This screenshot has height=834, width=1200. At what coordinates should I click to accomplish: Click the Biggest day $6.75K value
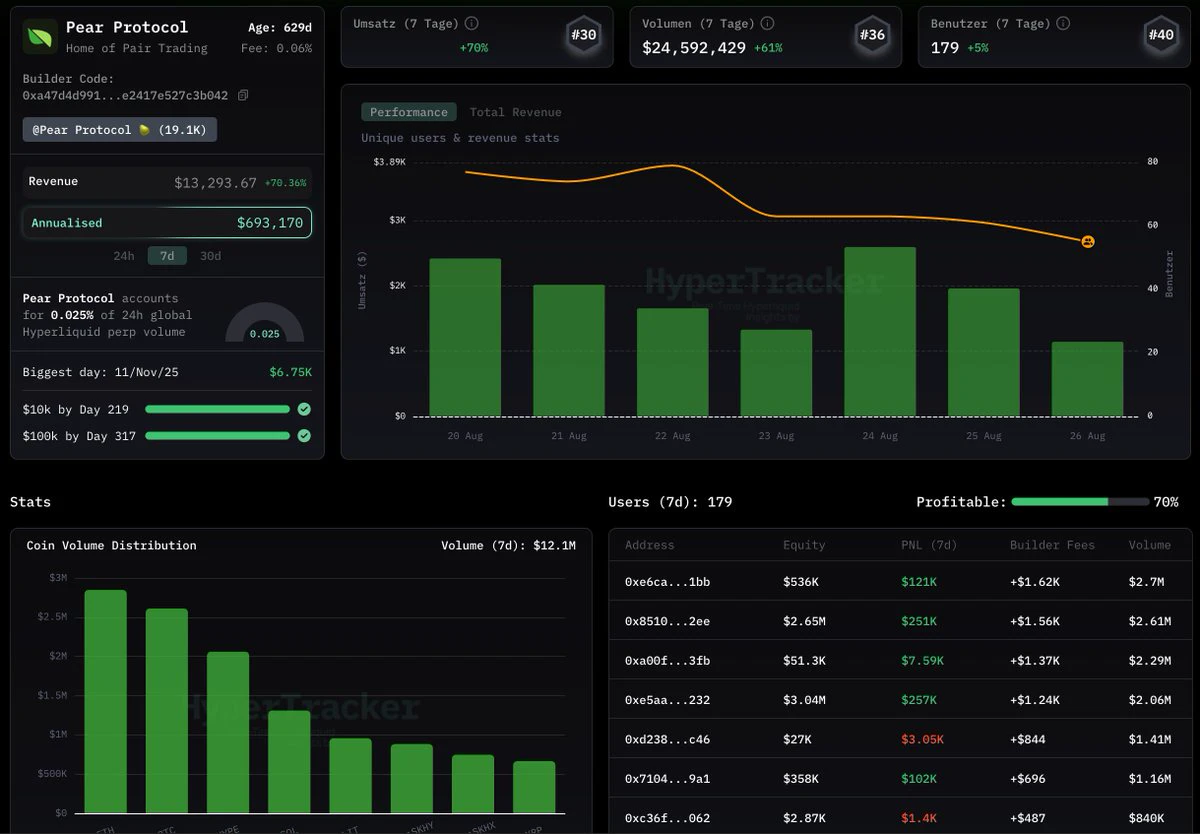tap(291, 372)
